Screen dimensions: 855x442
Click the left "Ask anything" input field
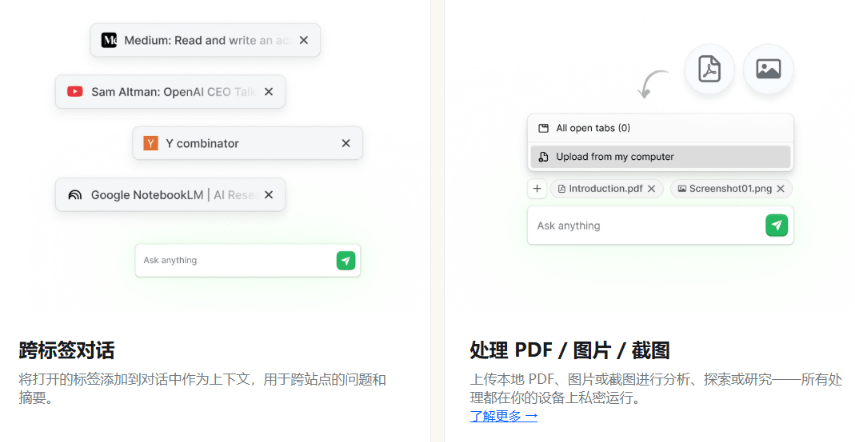click(235, 261)
